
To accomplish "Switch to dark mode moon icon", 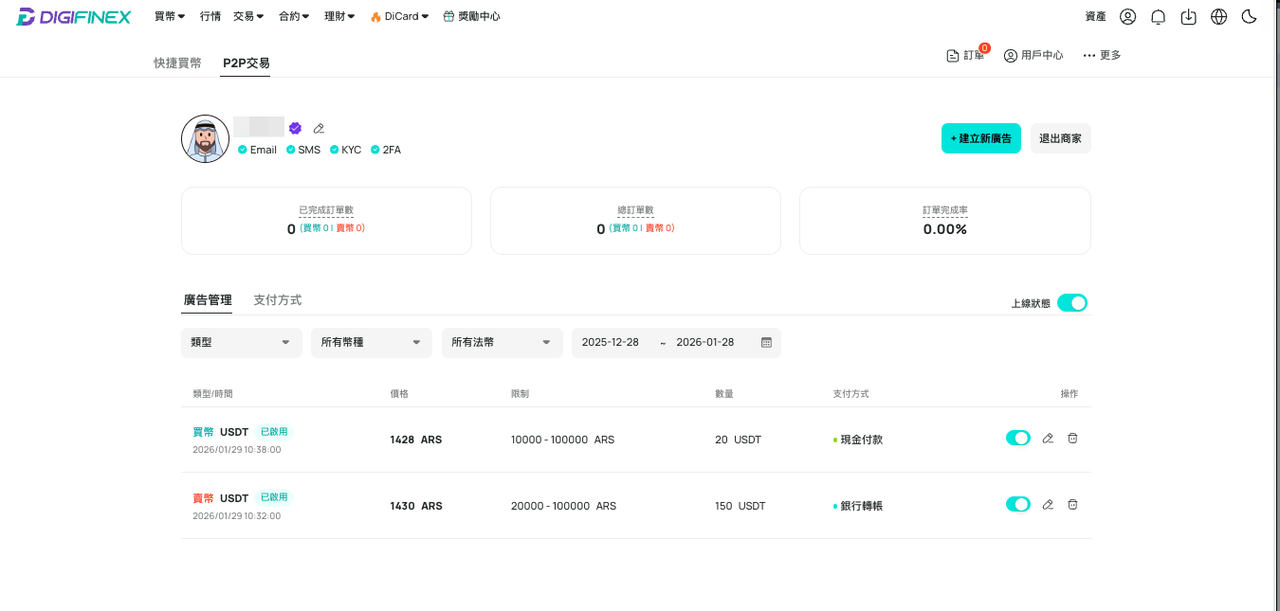I will pyautogui.click(x=1249, y=17).
